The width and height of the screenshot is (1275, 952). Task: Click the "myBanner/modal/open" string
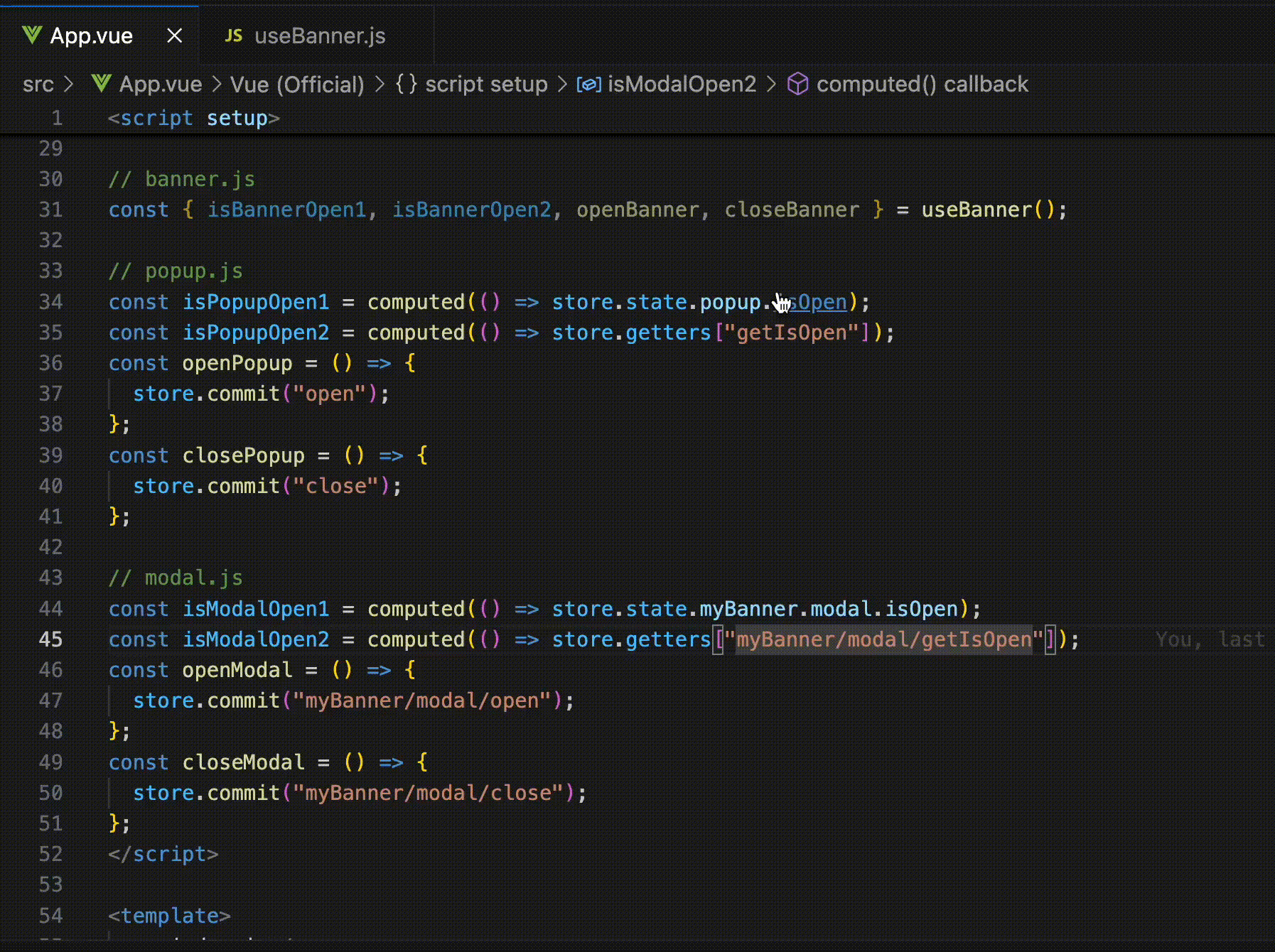coord(422,701)
